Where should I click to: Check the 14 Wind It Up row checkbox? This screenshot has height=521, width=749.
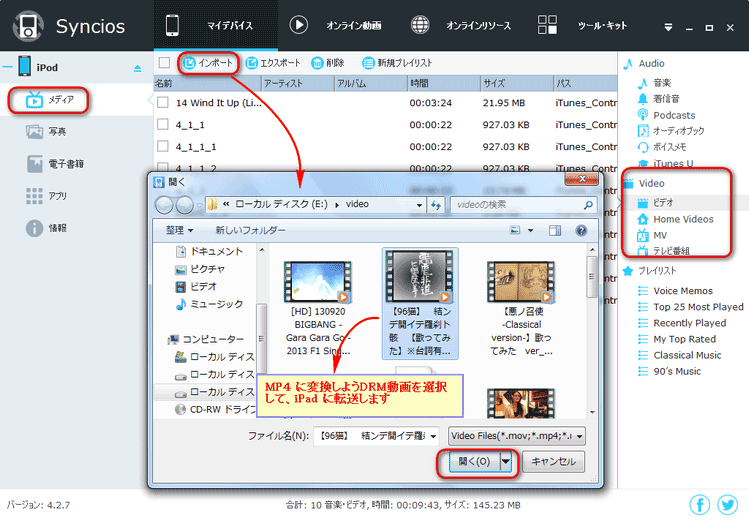pyautogui.click(x=163, y=102)
